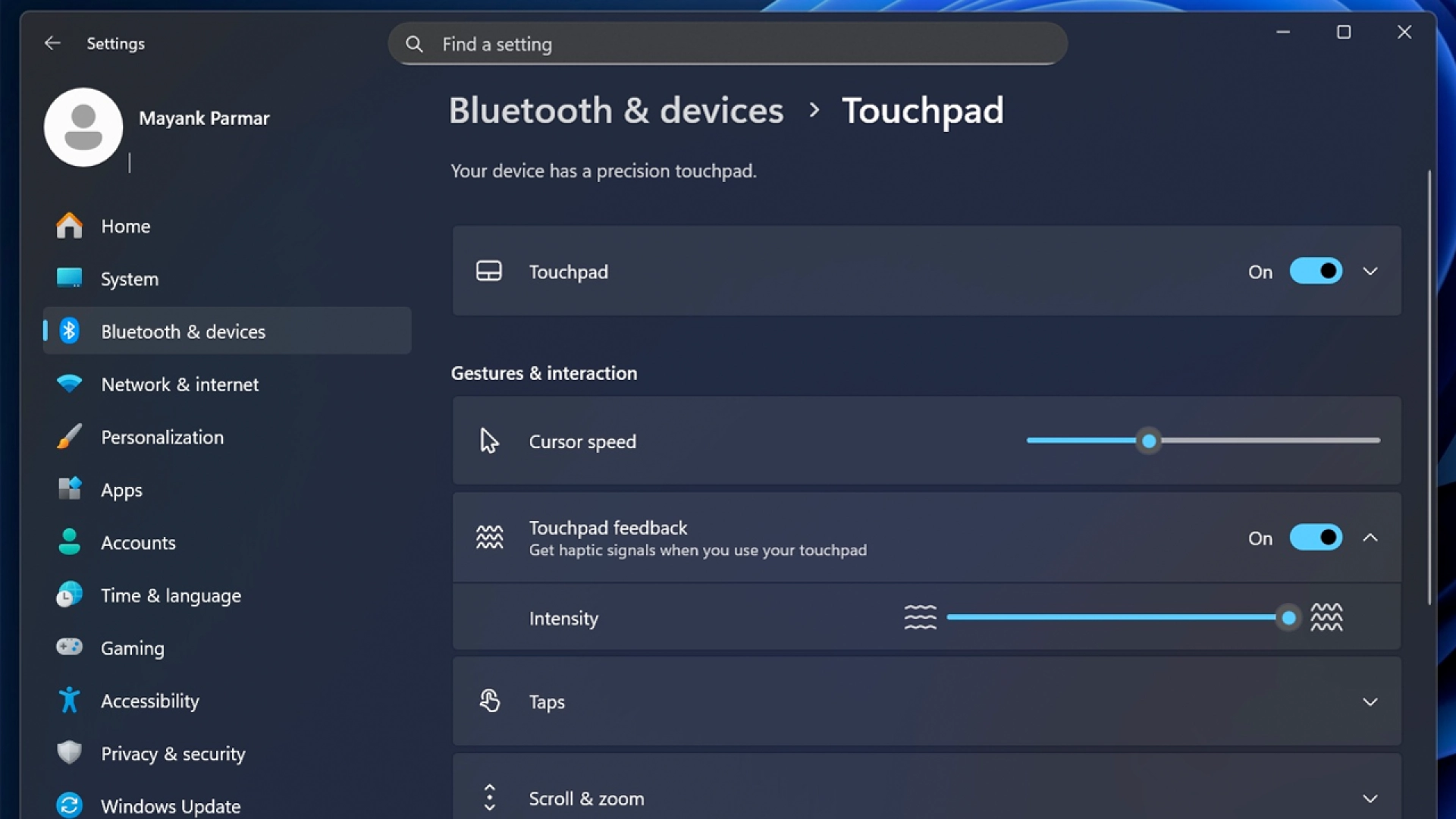Screen dimensions: 1456x819
Task: Select the Gaming controller icon
Action: [69, 648]
